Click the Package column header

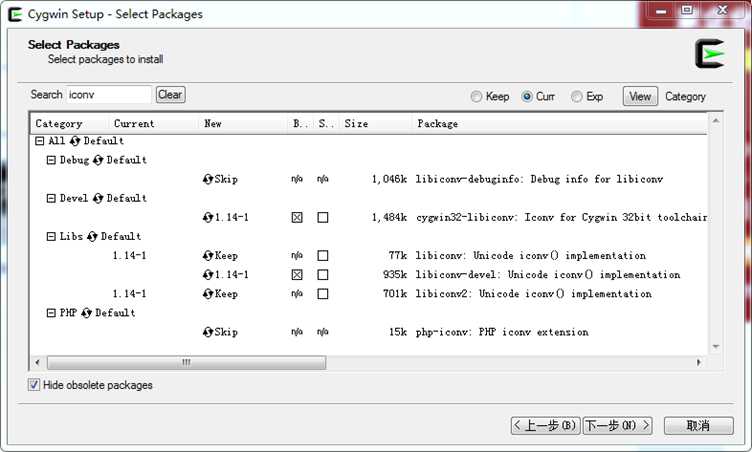[560, 123]
